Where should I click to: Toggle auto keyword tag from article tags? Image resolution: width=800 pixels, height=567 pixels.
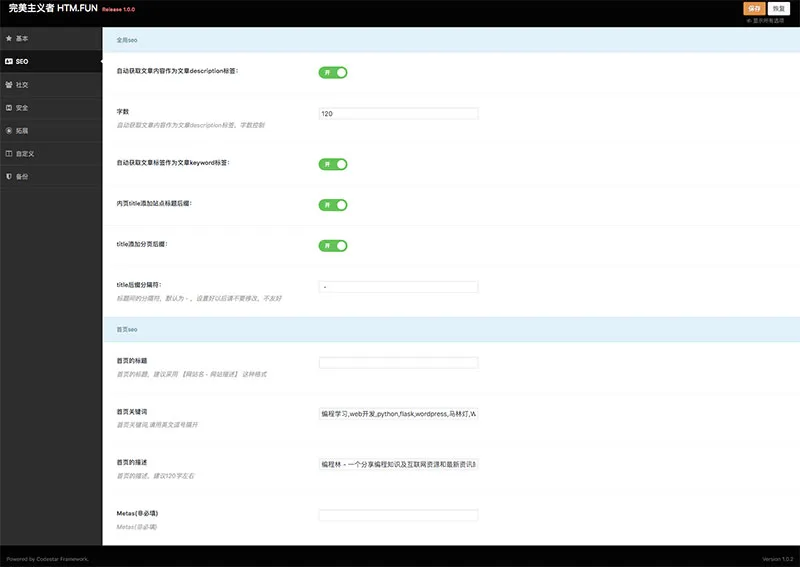[333, 164]
